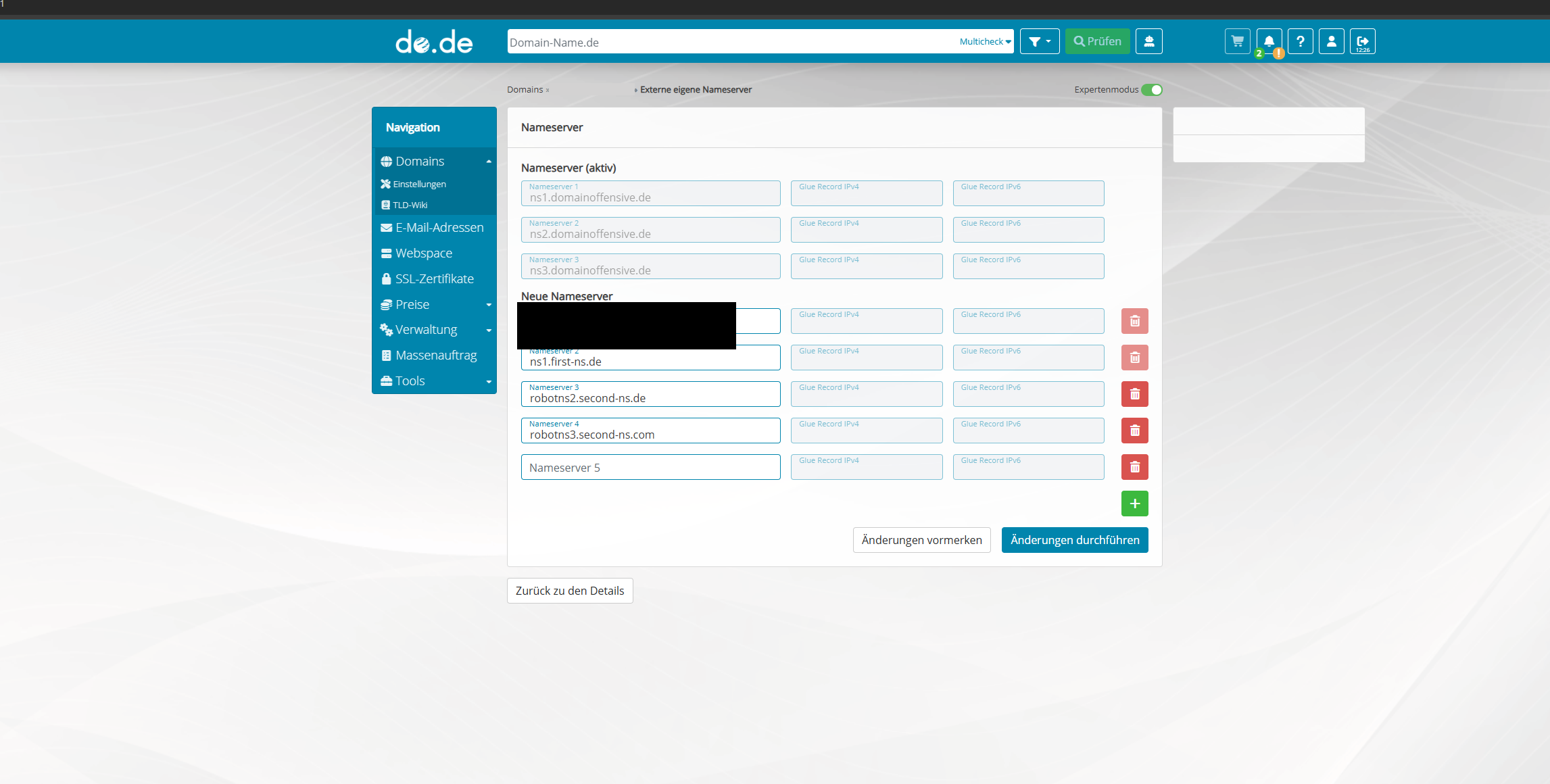Screen dimensions: 1550x784
Task: Open the notifications bell icon
Action: click(x=1269, y=41)
